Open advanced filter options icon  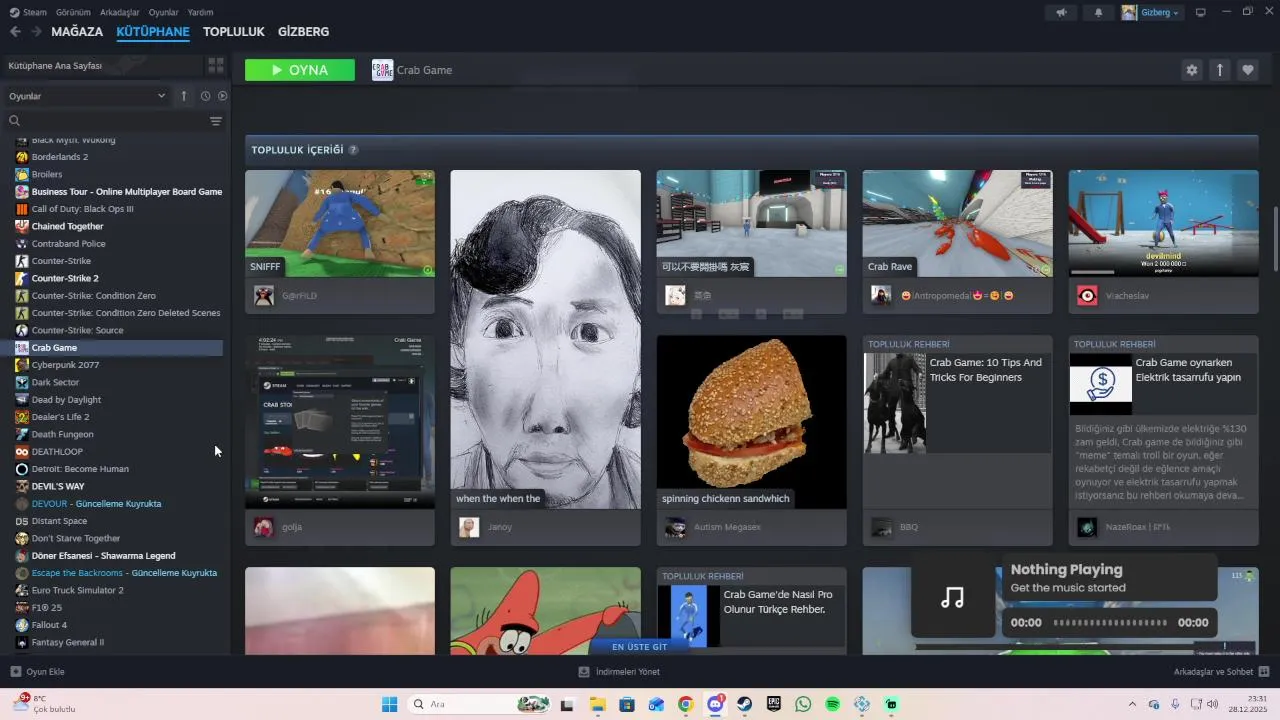pos(216,121)
